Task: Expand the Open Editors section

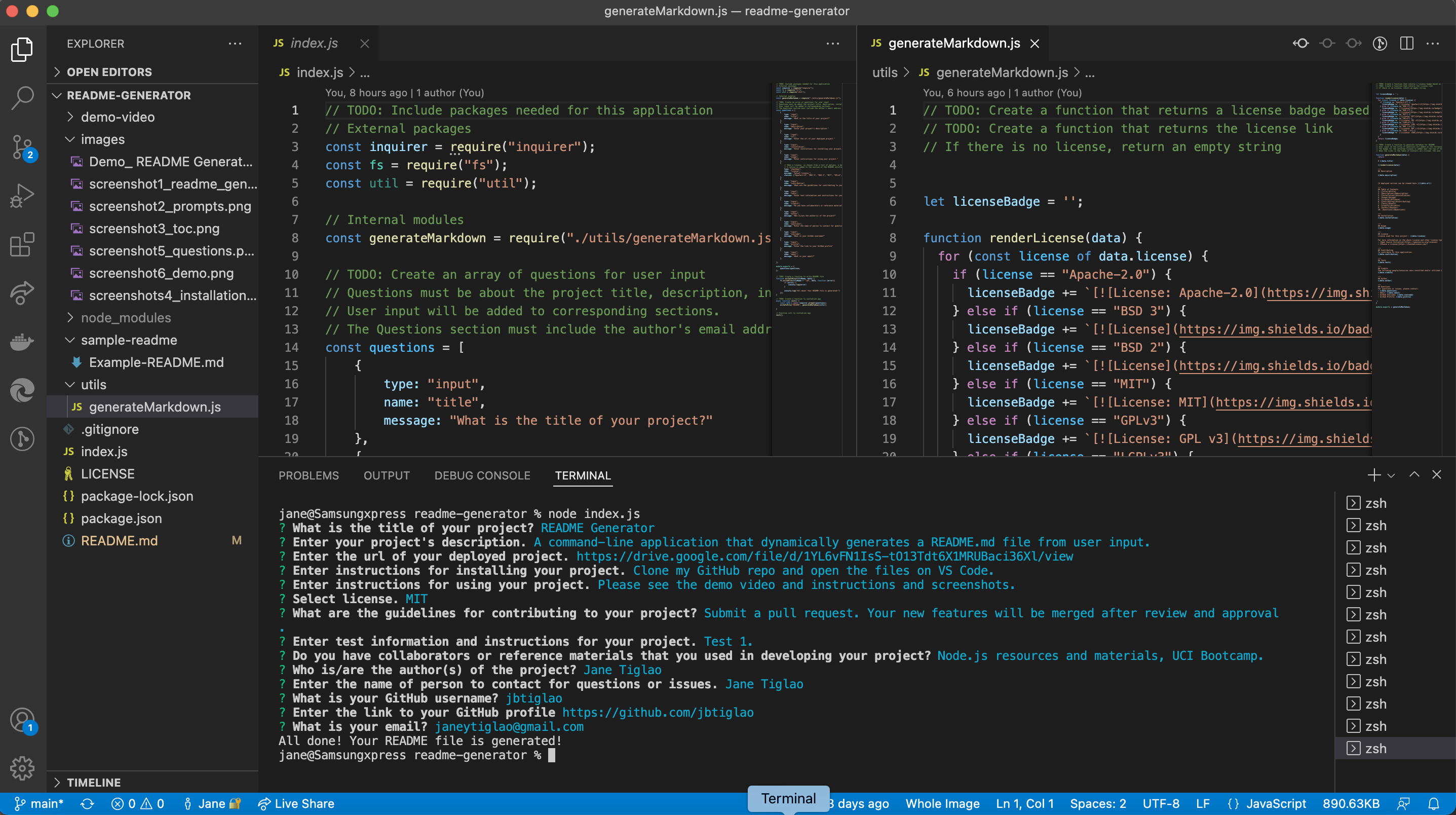Action: click(152, 72)
